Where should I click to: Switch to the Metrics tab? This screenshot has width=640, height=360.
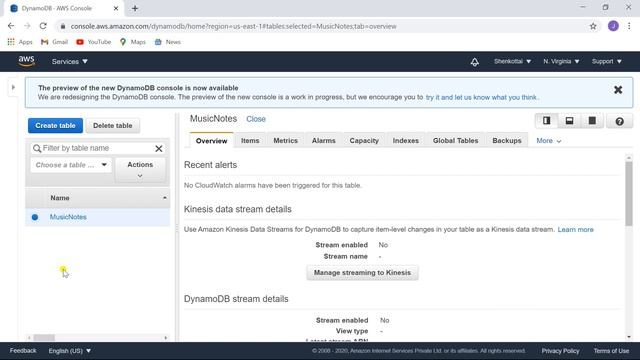point(285,140)
